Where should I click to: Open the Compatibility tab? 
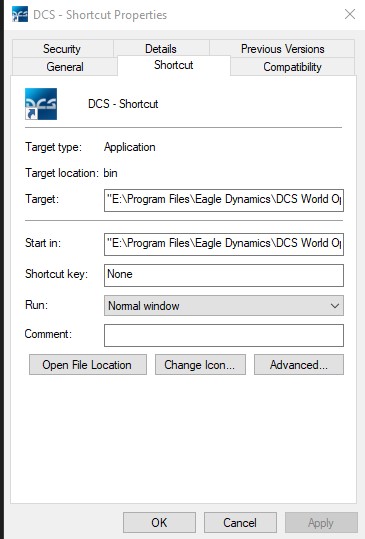[x=292, y=67]
